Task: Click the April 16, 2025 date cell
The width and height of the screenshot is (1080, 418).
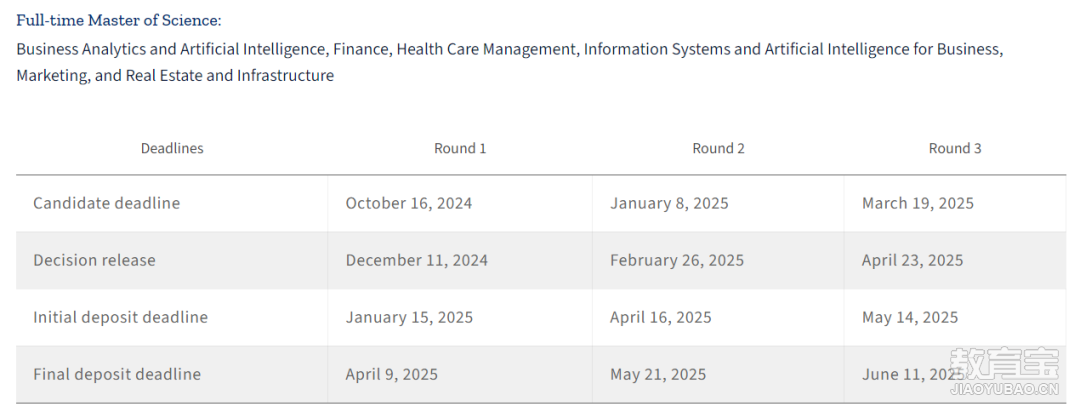Action: tap(661, 317)
